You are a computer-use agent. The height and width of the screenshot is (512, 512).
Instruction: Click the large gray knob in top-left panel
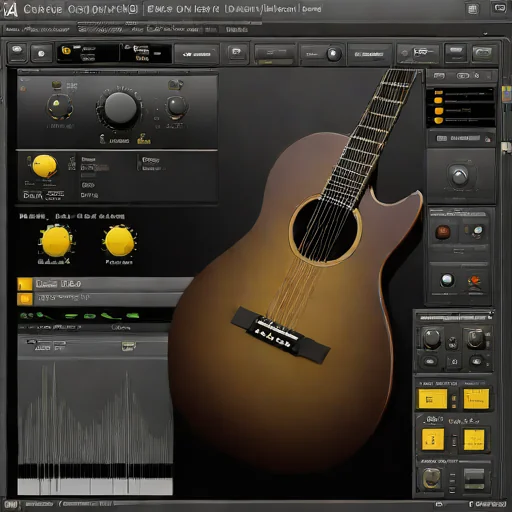pos(120,108)
